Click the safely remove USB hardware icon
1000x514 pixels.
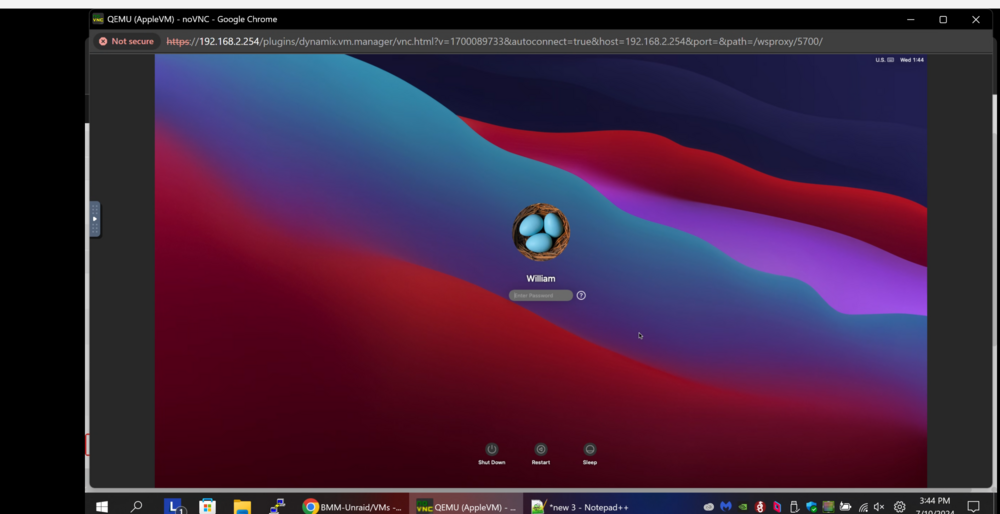coord(794,507)
